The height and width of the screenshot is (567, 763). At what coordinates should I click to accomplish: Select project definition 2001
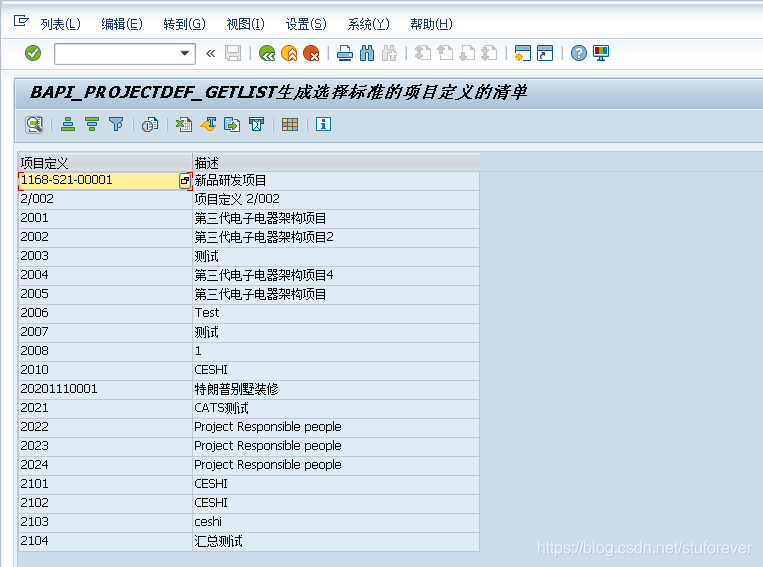tap(105, 218)
